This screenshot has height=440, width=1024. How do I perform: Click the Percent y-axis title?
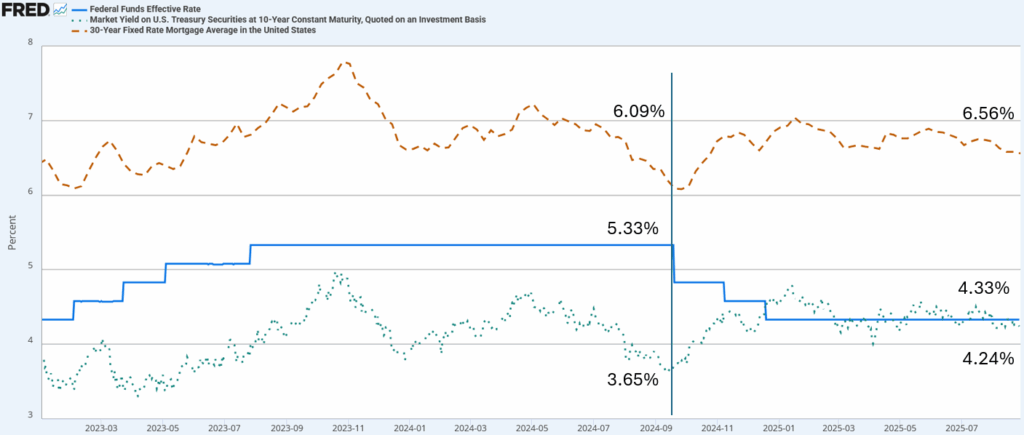click(12, 230)
